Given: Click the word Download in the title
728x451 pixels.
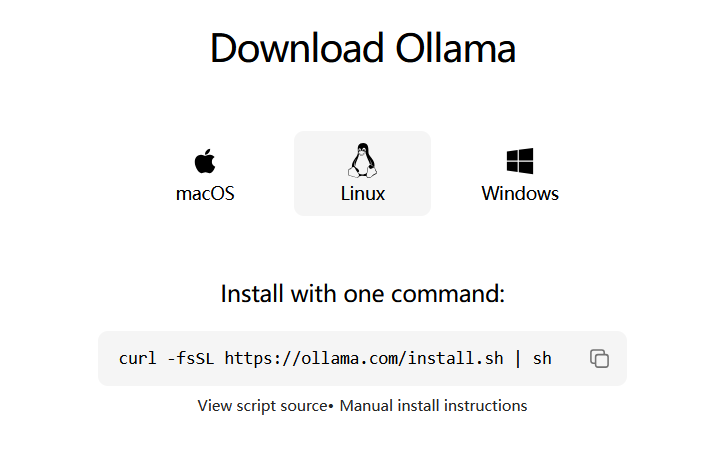Looking at the screenshot, I should (297, 48).
